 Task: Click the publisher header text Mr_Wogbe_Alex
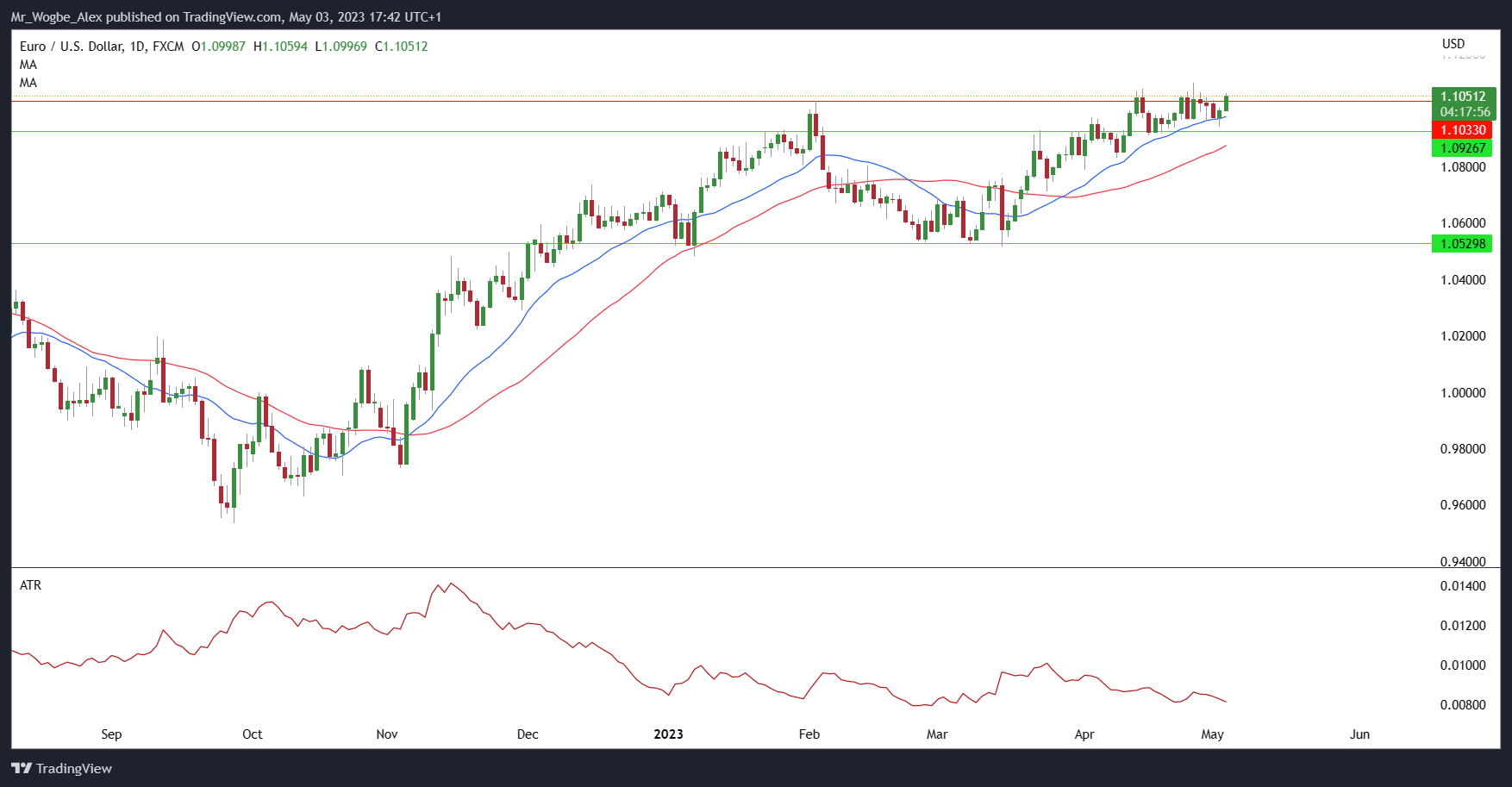(x=56, y=17)
